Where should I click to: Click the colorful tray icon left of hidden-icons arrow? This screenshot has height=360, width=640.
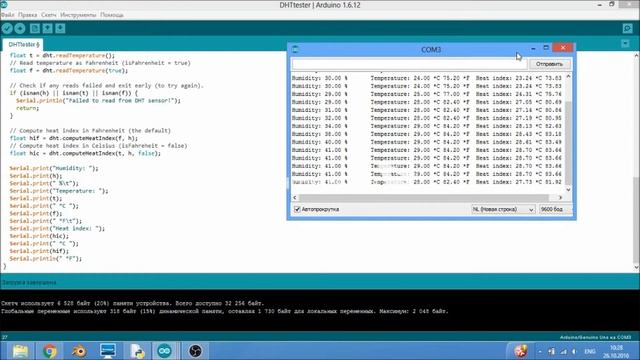[x=520, y=351]
